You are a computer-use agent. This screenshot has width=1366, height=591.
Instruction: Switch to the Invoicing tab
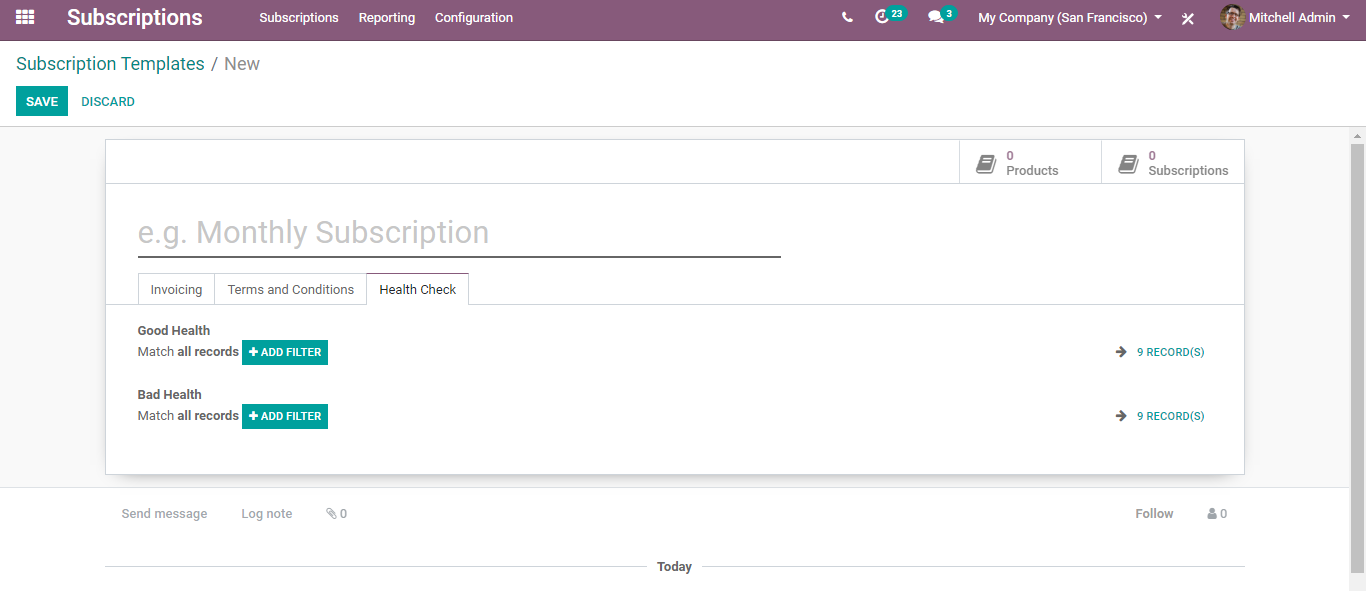pyautogui.click(x=176, y=289)
